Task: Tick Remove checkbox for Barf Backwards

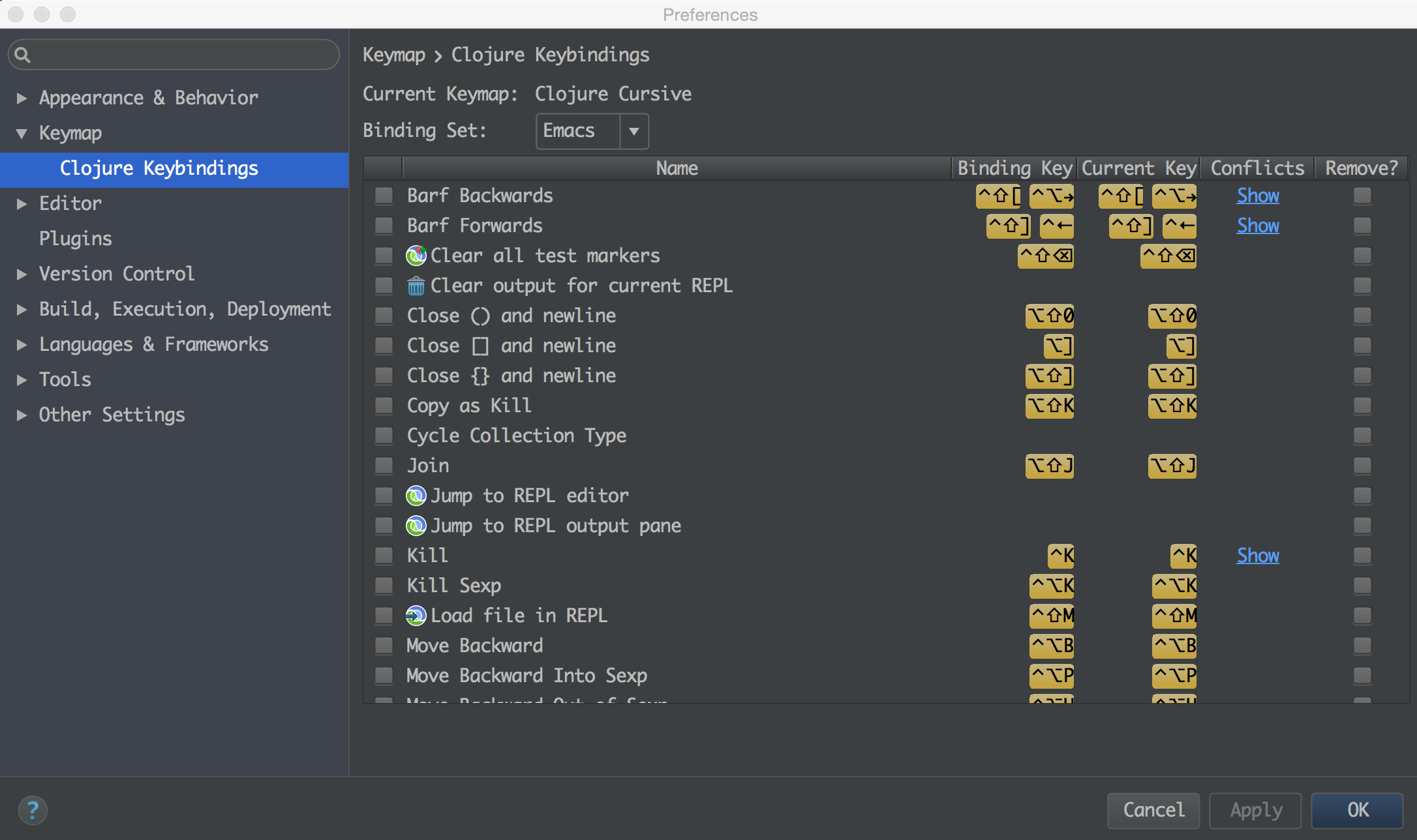Action: (x=1362, y=196)
